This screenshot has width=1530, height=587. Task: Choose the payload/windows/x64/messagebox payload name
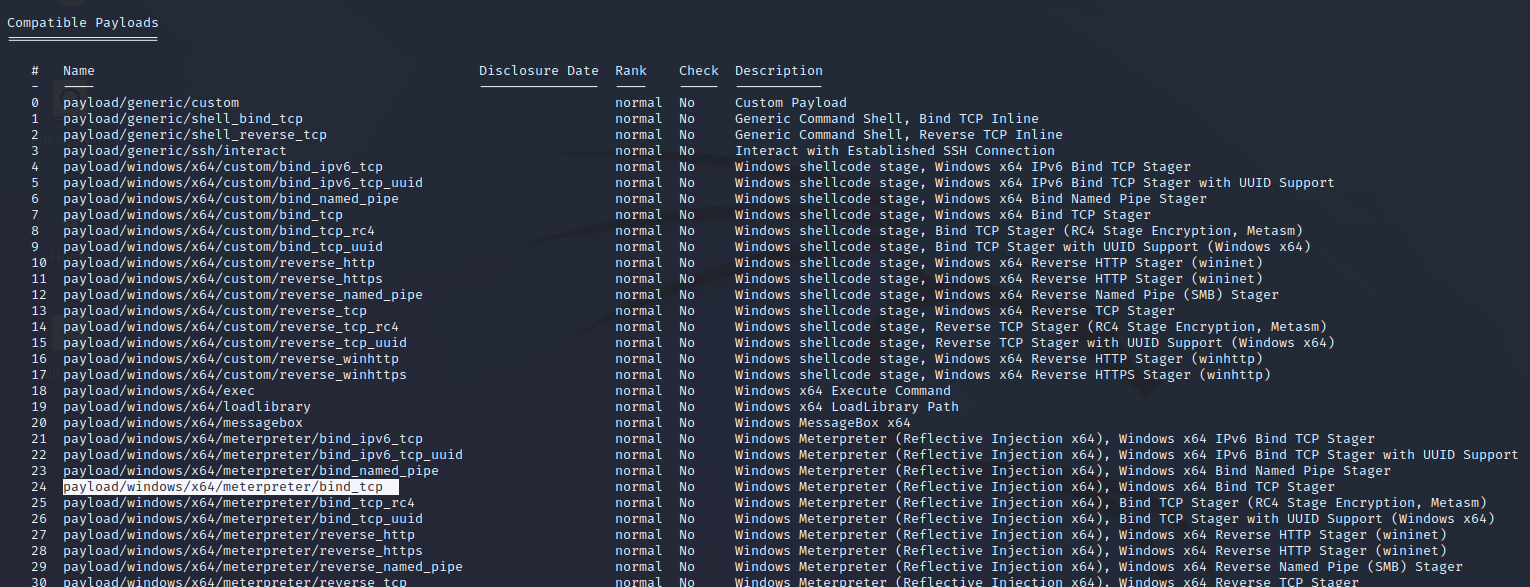(x=183, y=423)
